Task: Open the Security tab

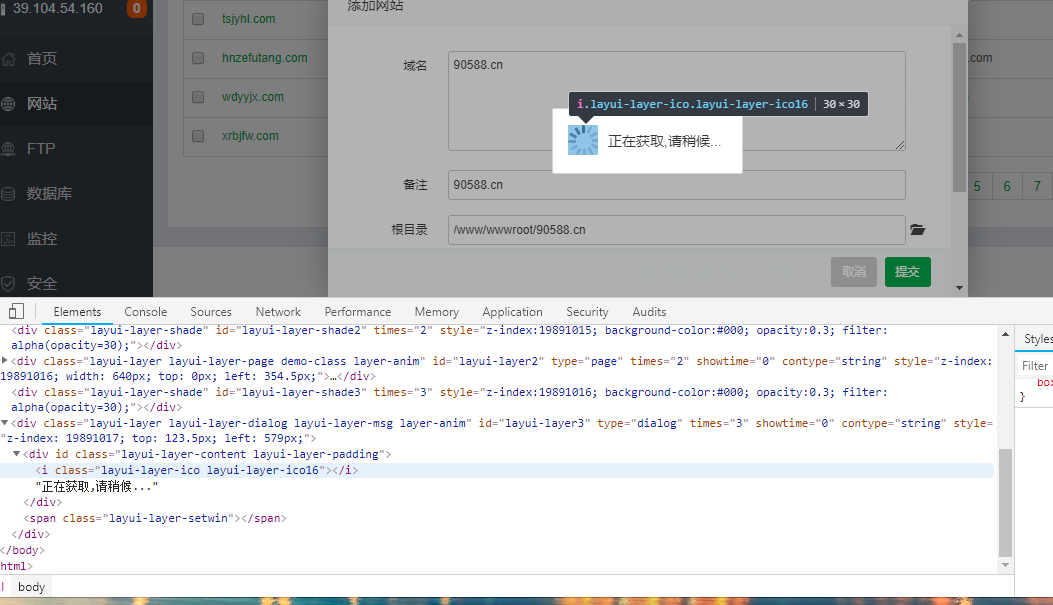Action: [587, 312]
